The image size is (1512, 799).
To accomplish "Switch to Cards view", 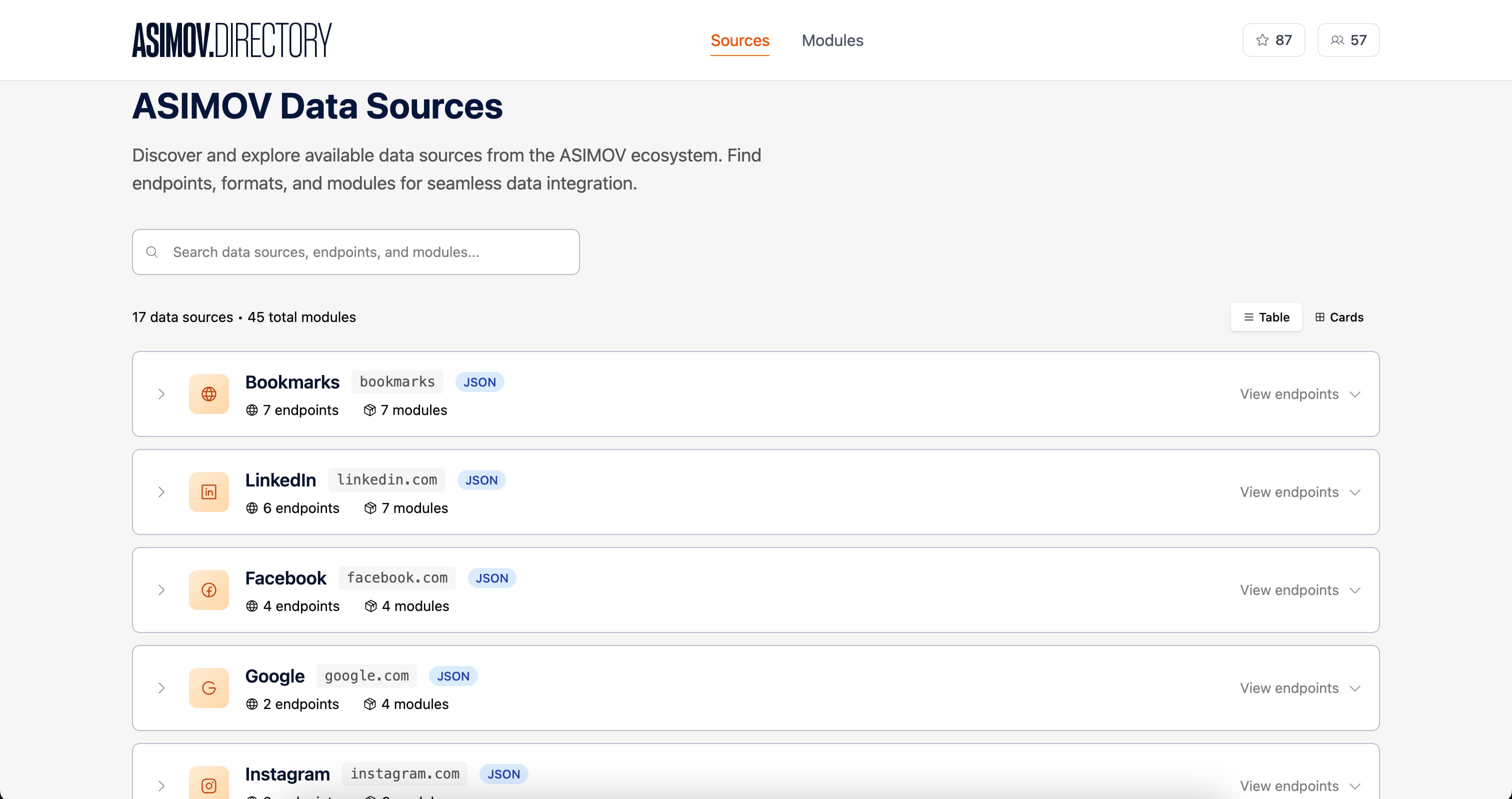I will [1339, 317].
